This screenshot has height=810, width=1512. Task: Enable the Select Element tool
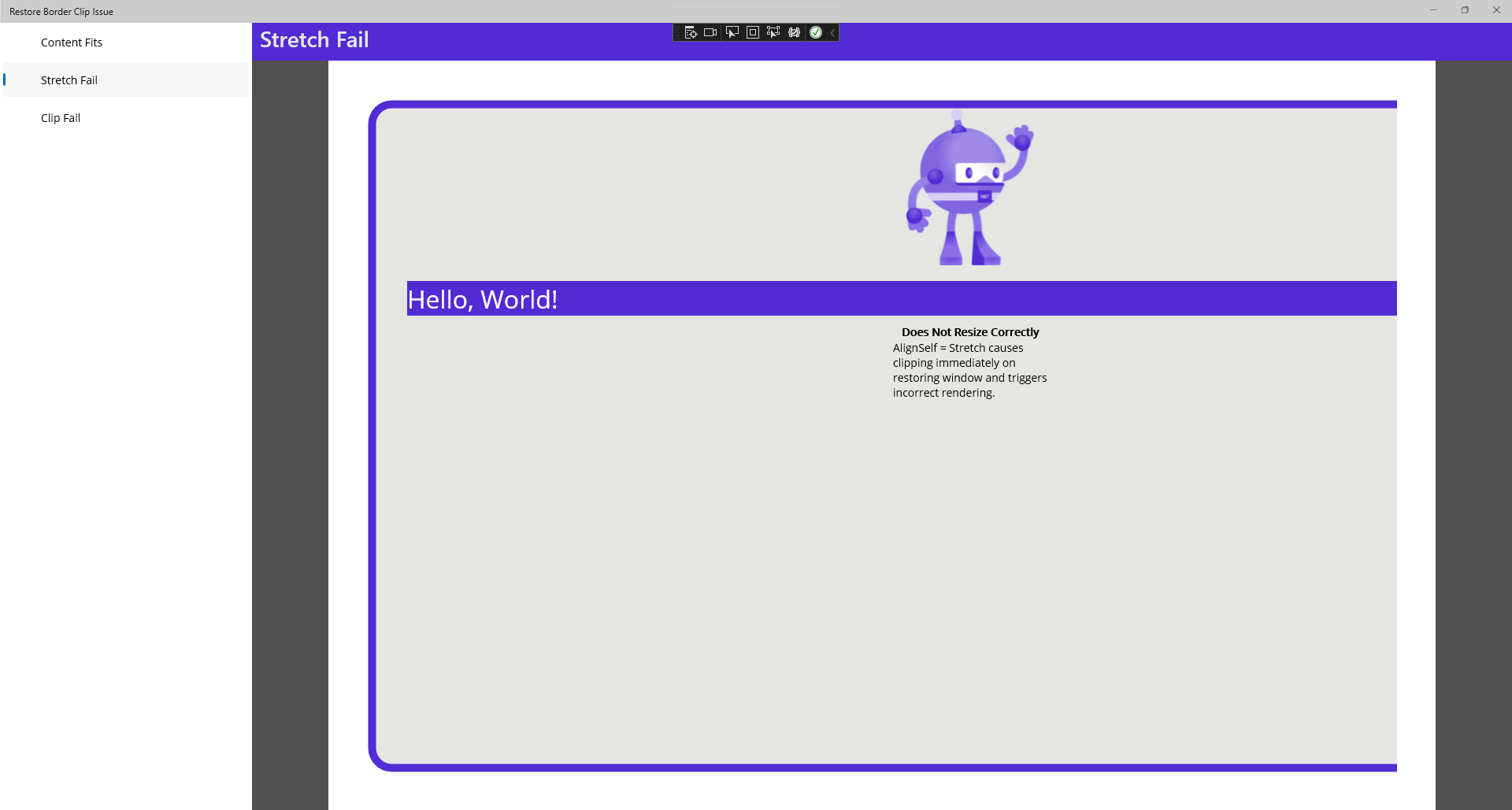[732, 32]
